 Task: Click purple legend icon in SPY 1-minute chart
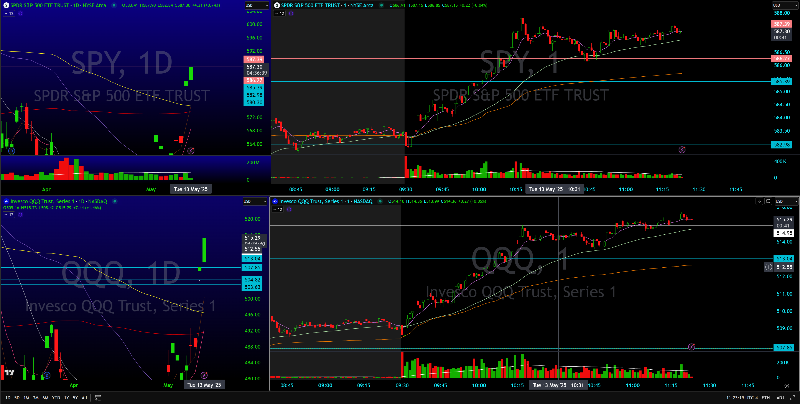(291, 13)
